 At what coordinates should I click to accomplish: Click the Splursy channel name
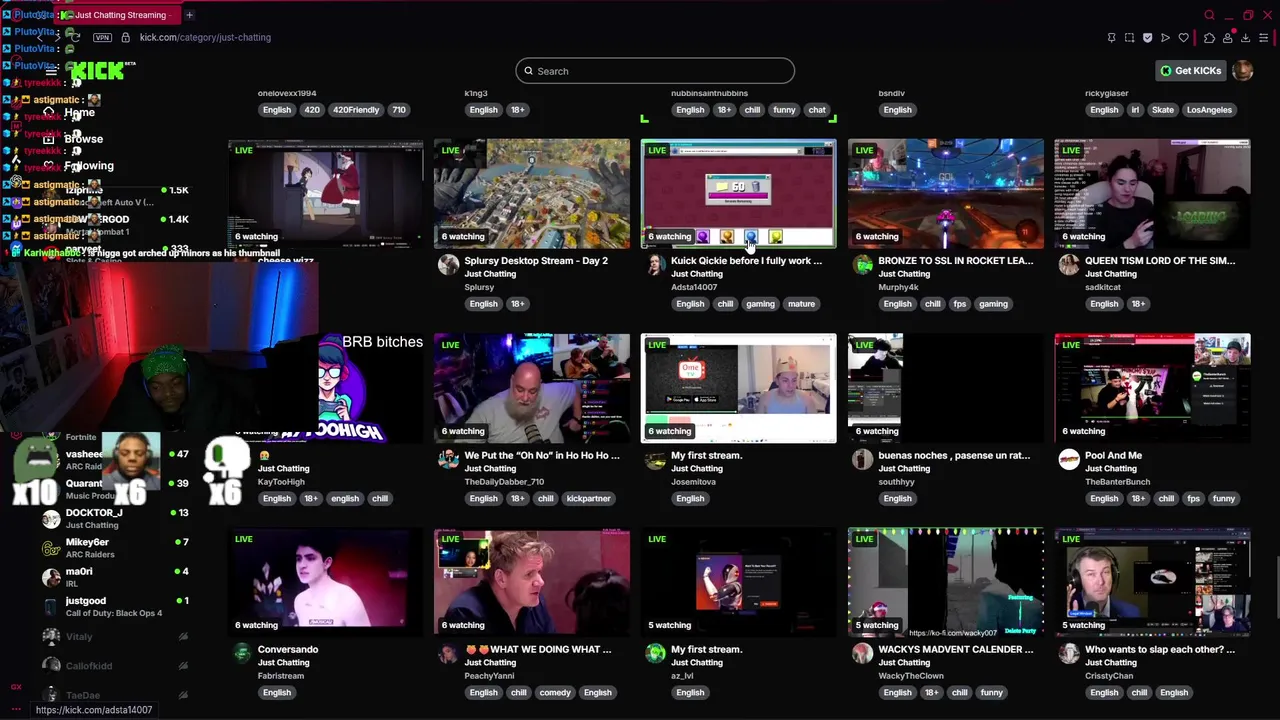(479, 288)
